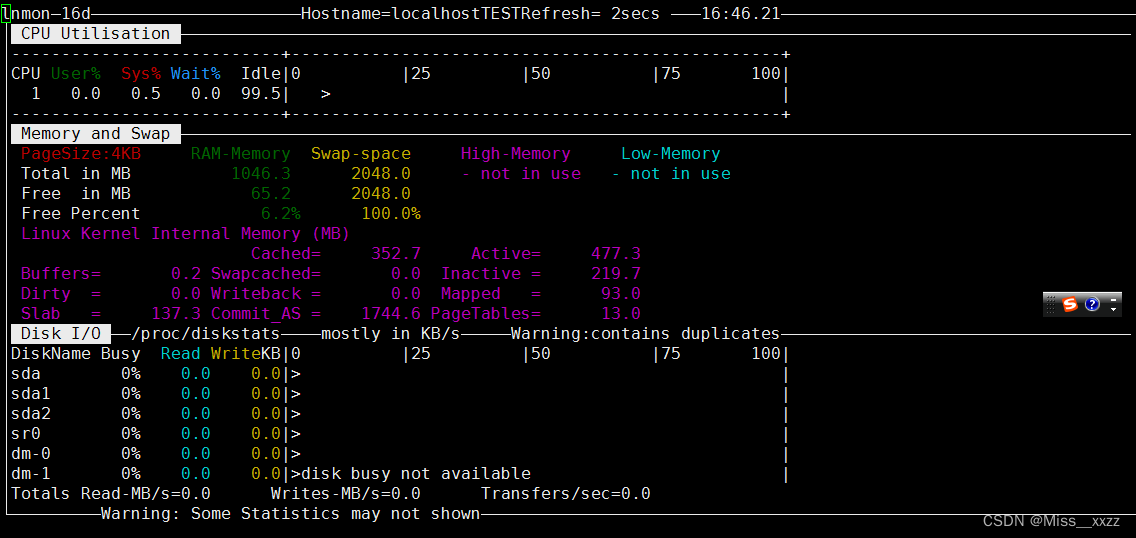Screen dimensions: 1136x538
Task: Click the nmon-16d version title
Action: click(50, 13)
